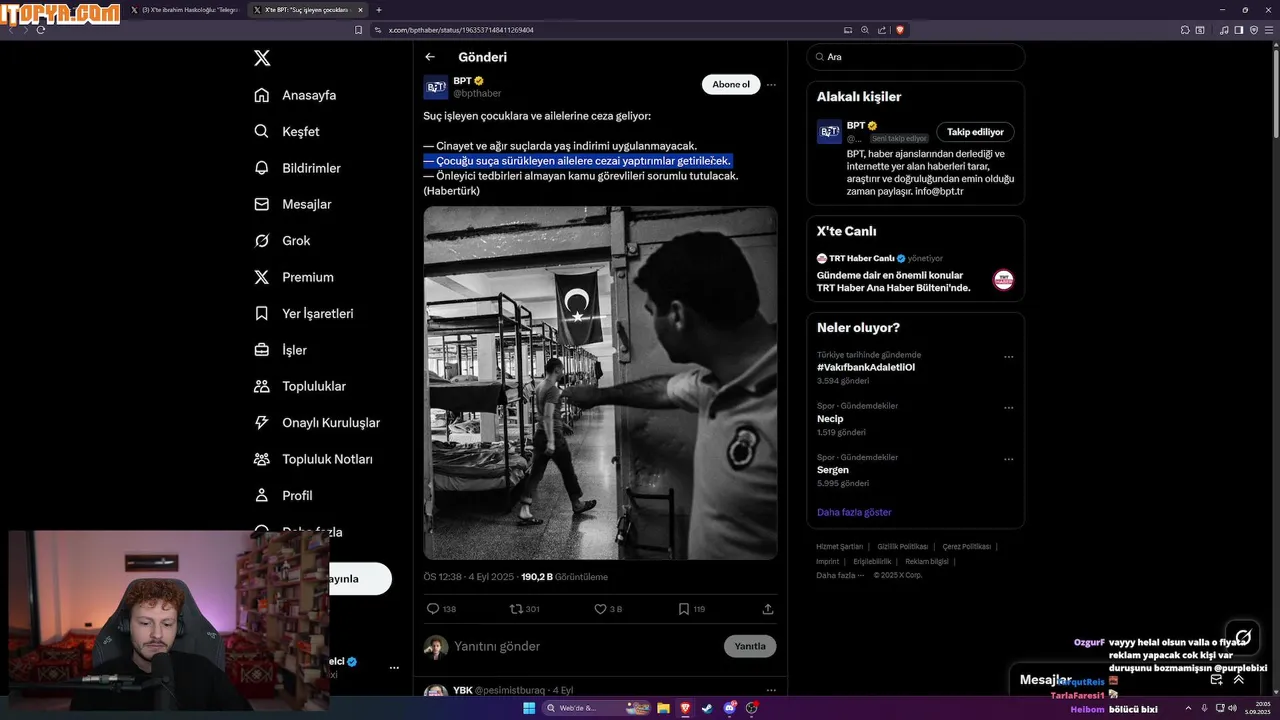
Task: Open Bildirimler bell notifications
Action: [262, 168]
